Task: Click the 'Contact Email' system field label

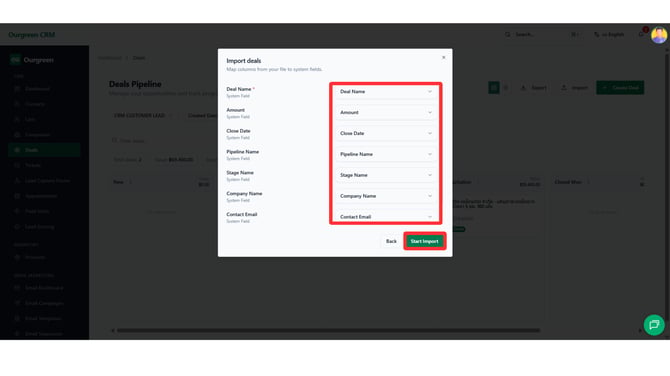Action: (x=241, y=214)
